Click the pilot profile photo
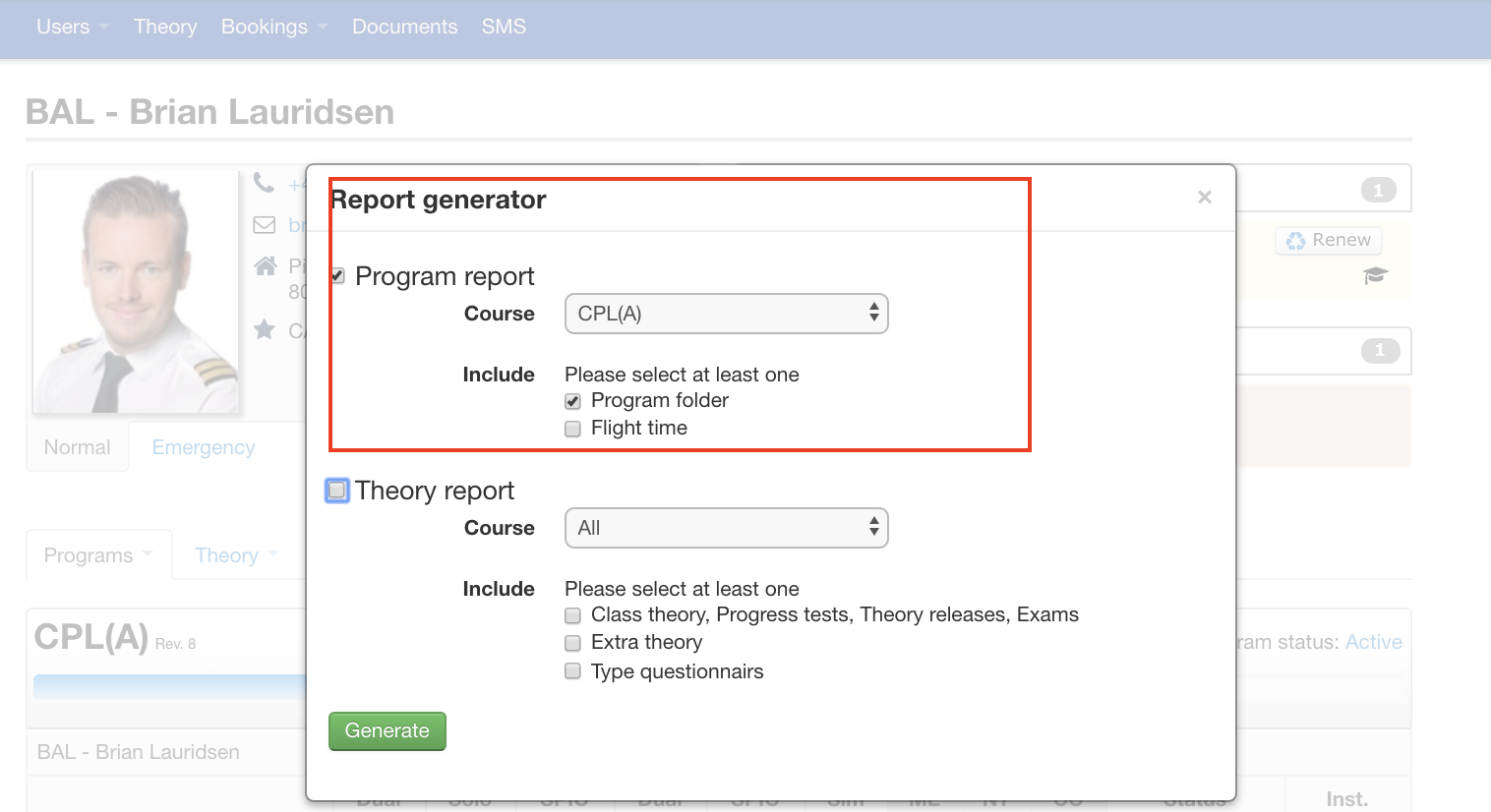Image resolution: width=1491 pixels, height=812 pixels. point(136,292)
